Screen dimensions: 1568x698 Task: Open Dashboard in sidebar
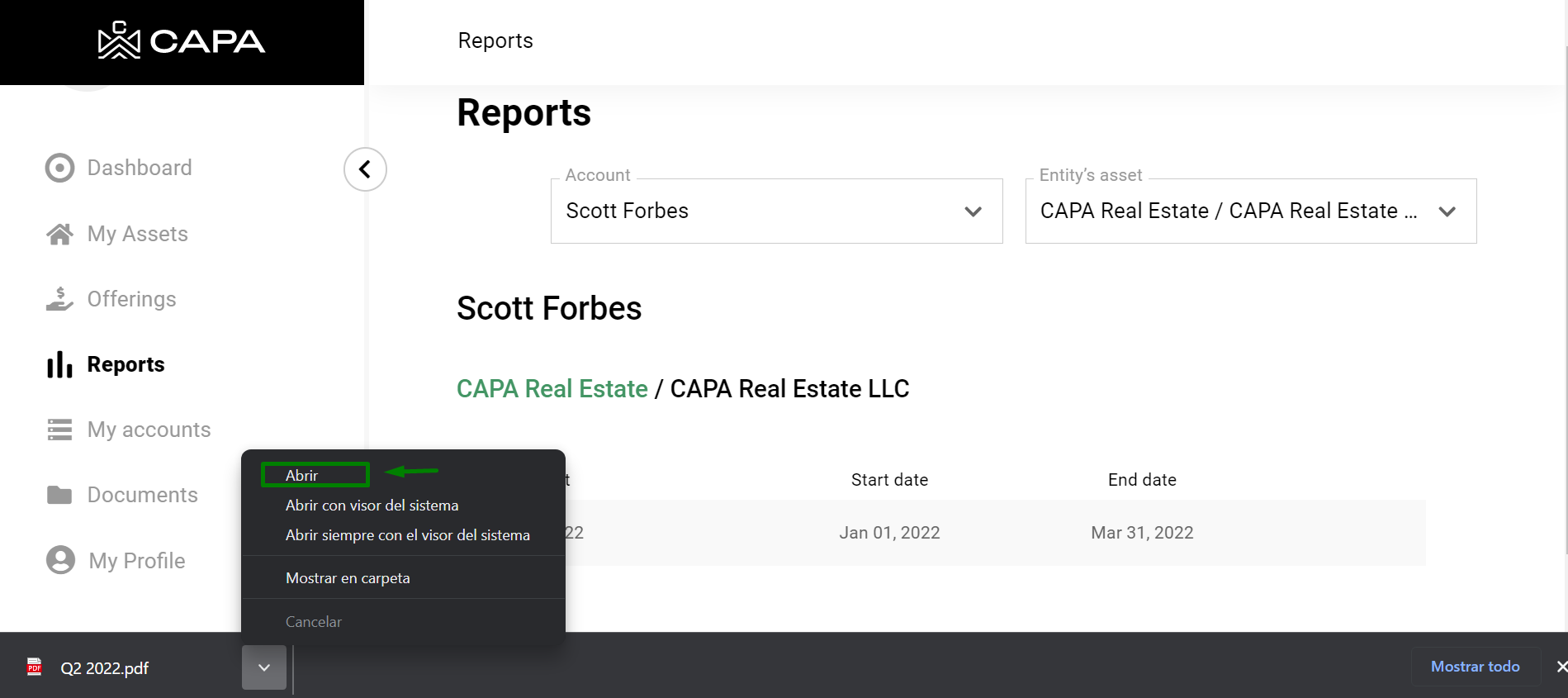tap(140, 168)
